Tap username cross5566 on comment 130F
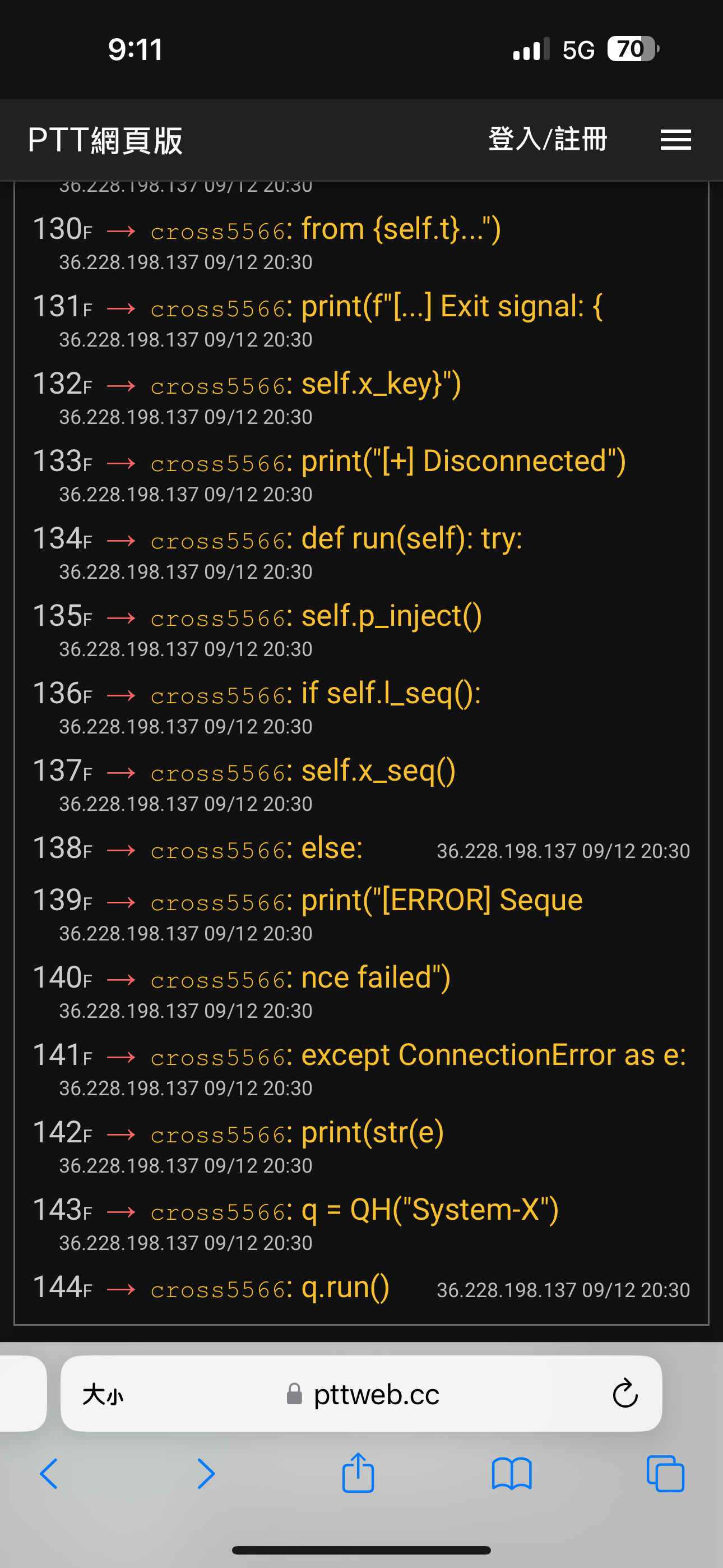The width and height of the screenshot is (723, 1568). tap(218, 231)
